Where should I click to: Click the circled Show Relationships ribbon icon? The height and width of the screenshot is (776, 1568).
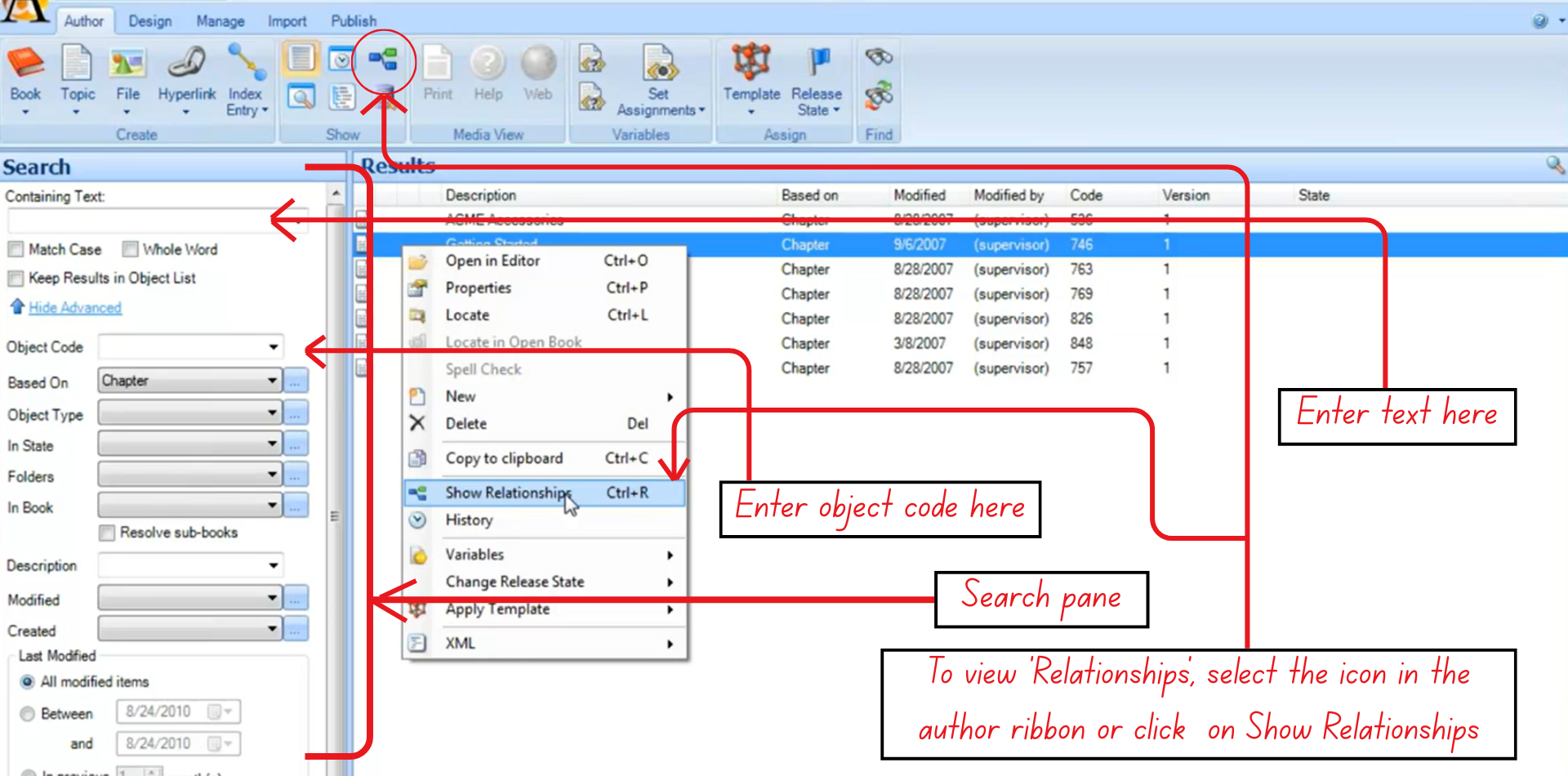pos(384,57)
